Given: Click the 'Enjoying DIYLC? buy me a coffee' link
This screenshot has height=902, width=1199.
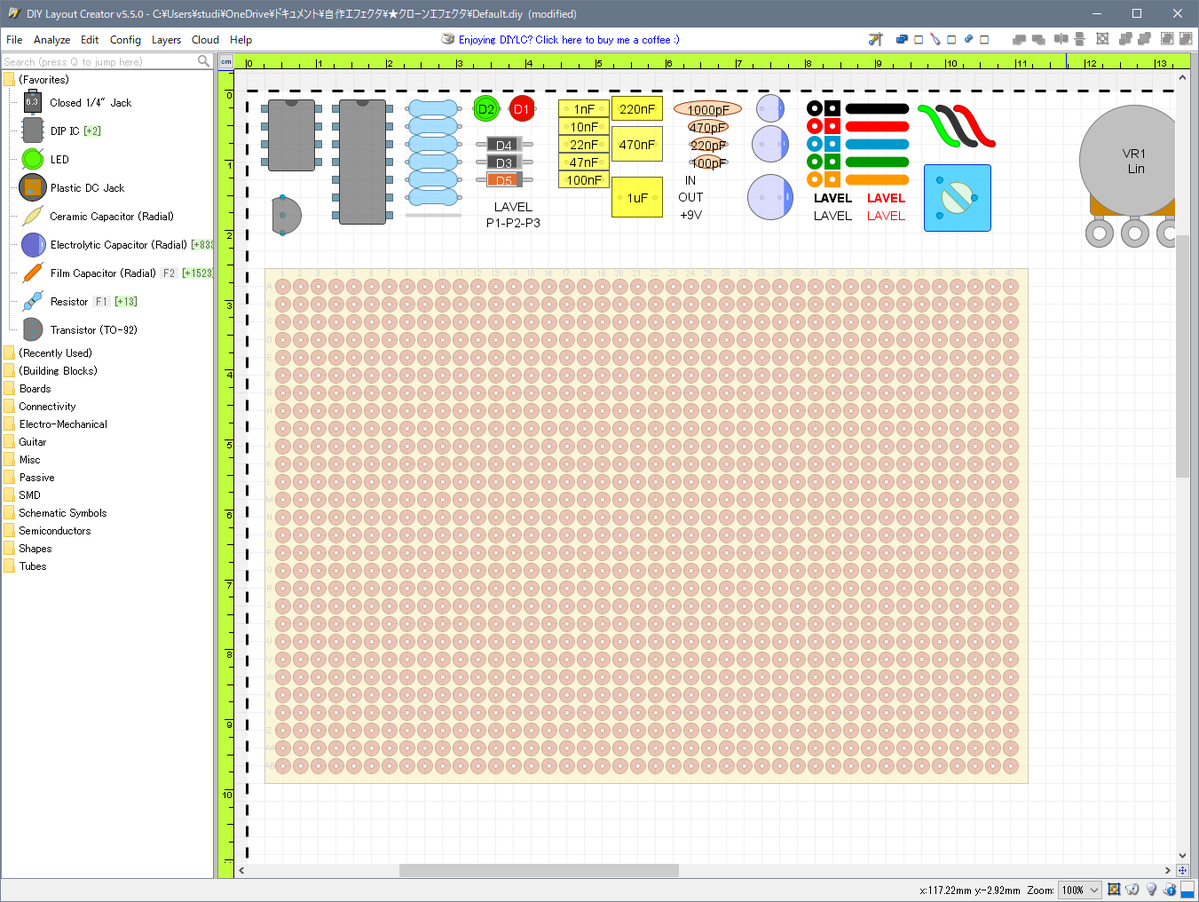Looking at the screenshot, I should click(x=569, y=40).
